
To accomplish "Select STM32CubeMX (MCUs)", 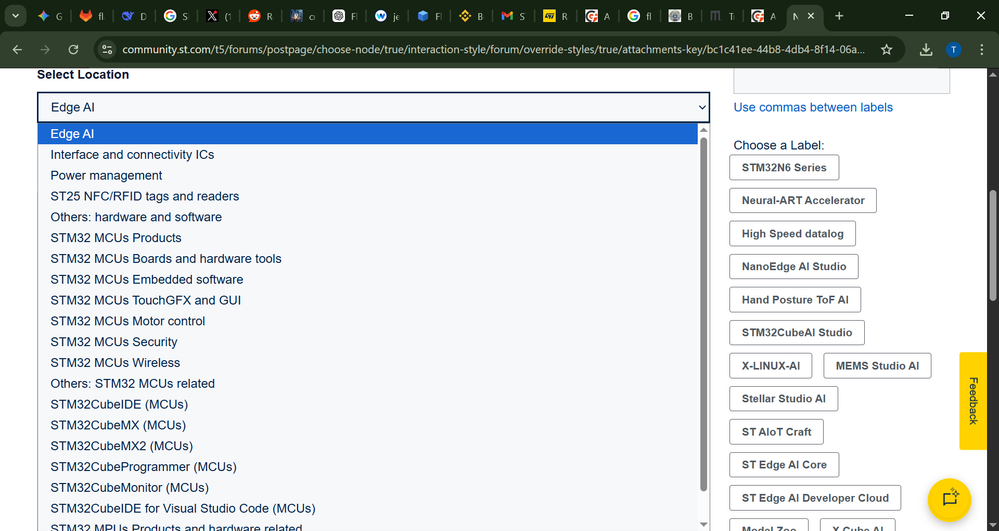I will click(368, 425).
